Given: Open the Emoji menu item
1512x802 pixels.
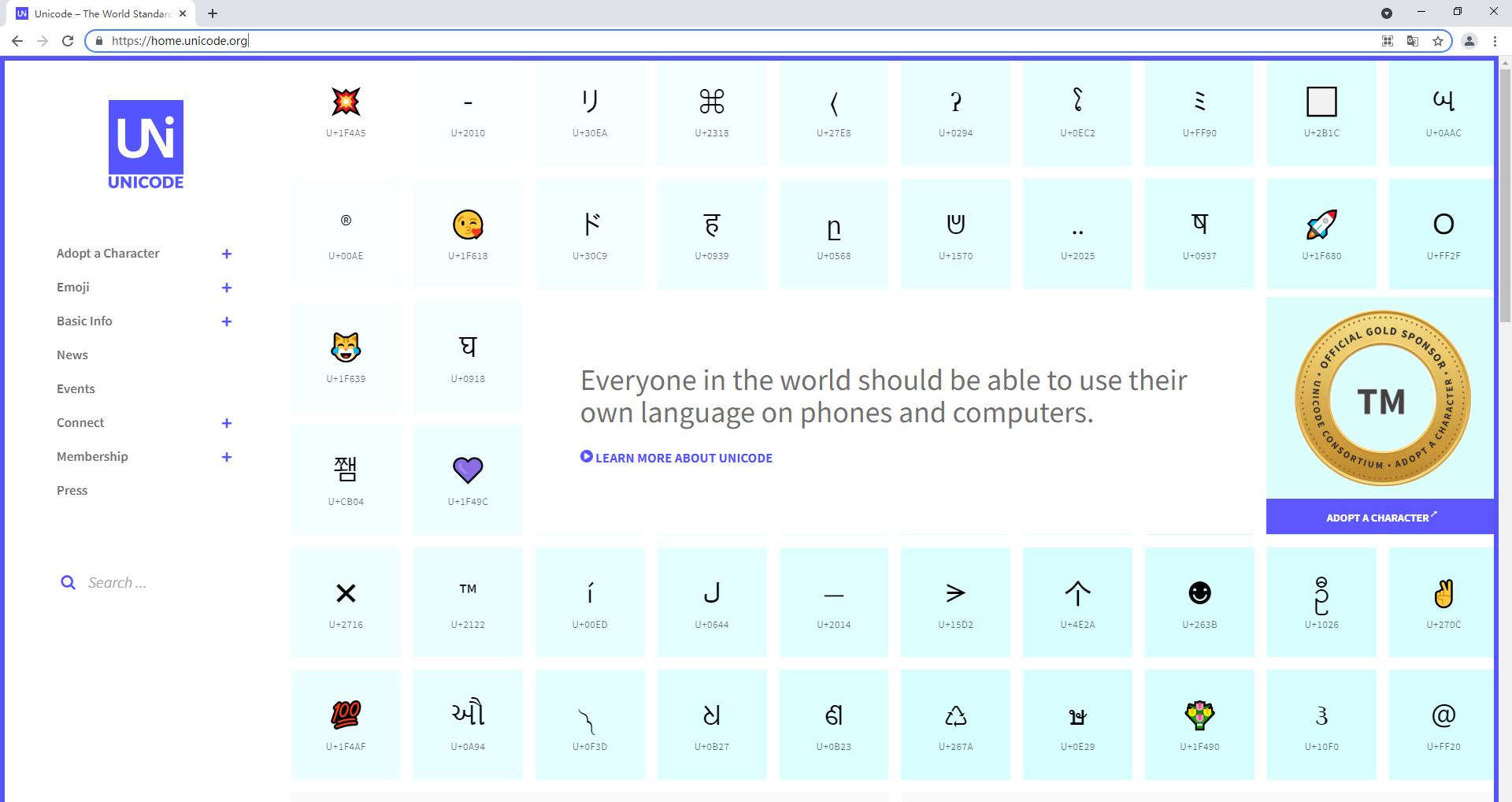Looking at the screenshot, I should (73, 288).
